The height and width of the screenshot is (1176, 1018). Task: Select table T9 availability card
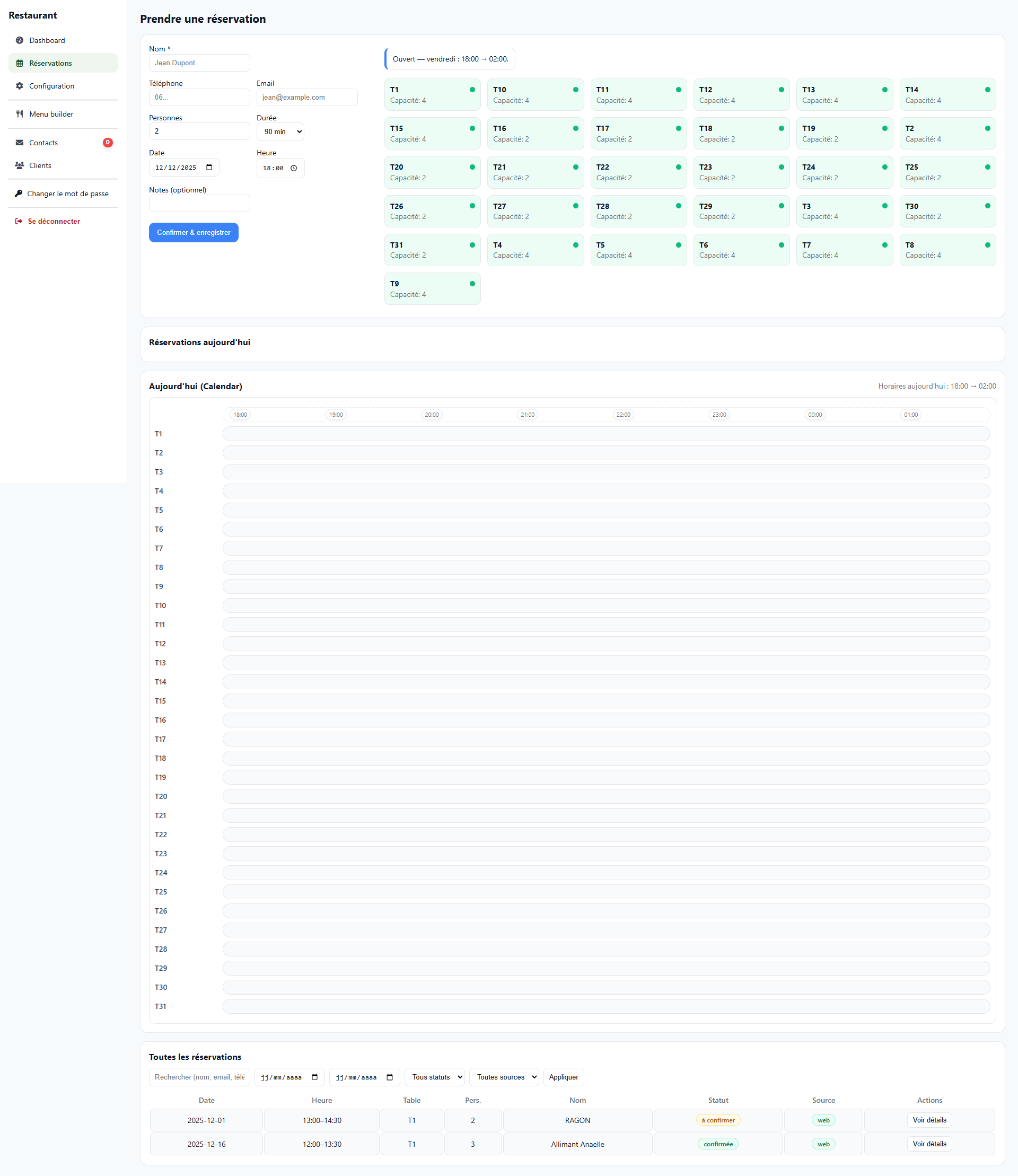[432, 288]
